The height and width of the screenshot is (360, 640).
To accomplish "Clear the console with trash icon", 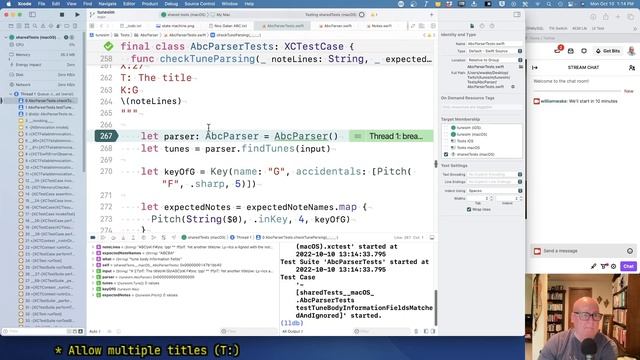I will 416,331.
